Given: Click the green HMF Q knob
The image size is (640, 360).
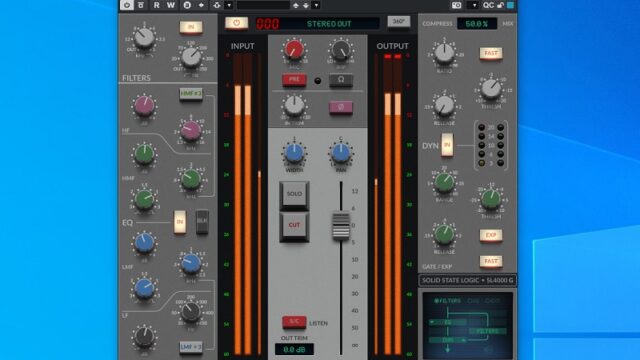Looking at the screenshot, I should (144, 200).
